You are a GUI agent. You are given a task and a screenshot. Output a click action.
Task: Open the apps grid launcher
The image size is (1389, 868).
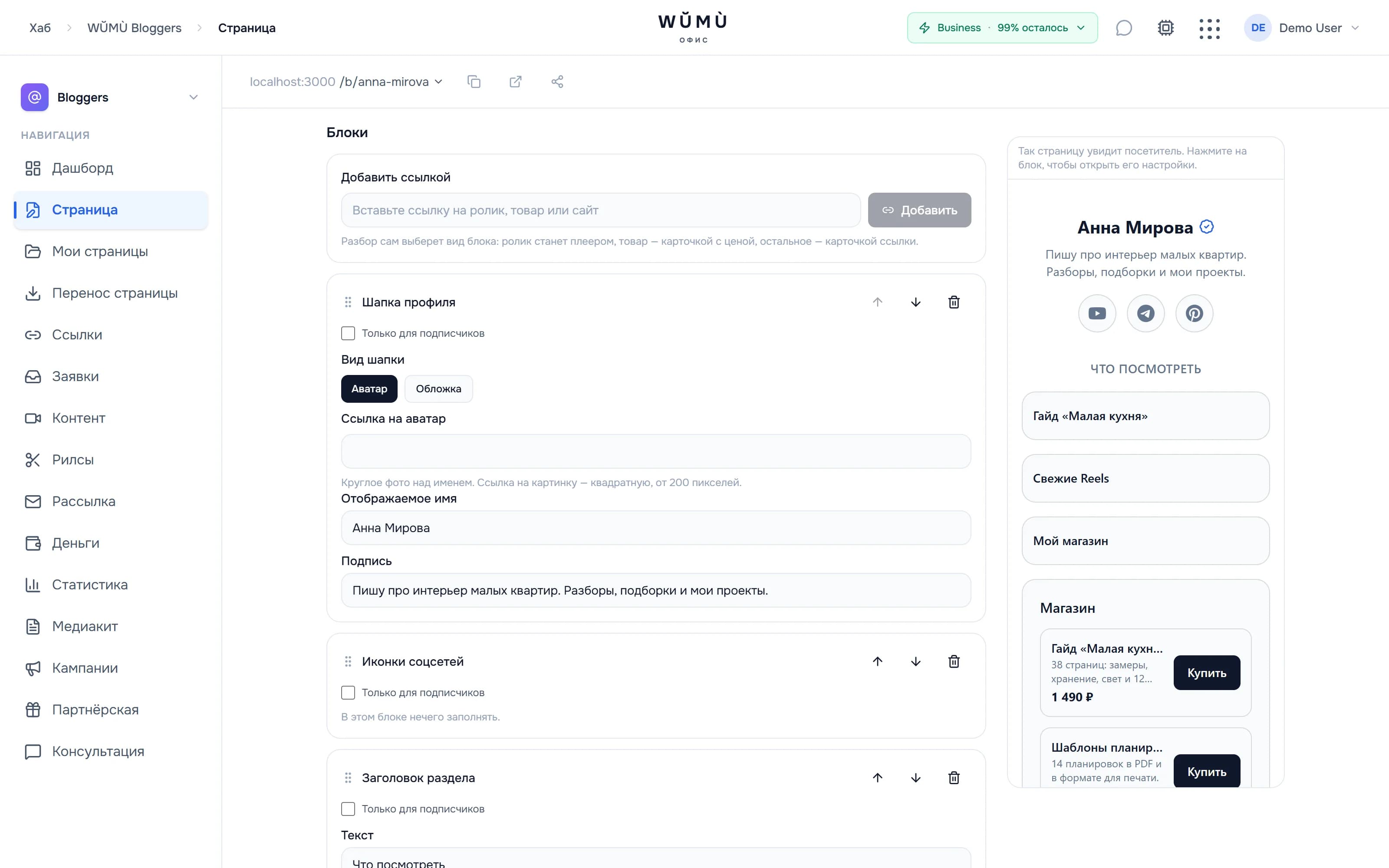(x=1209, y=28)
